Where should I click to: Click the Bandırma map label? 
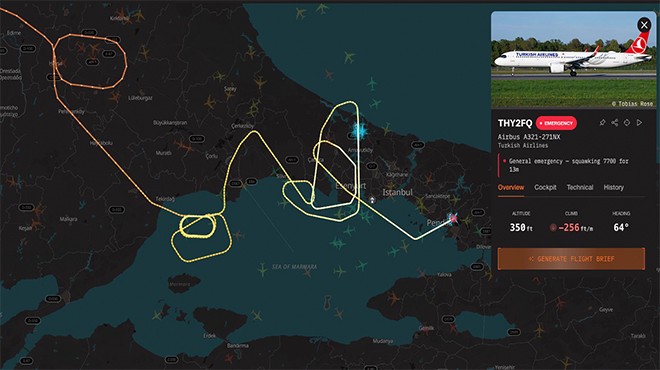[x=237, y=346]
